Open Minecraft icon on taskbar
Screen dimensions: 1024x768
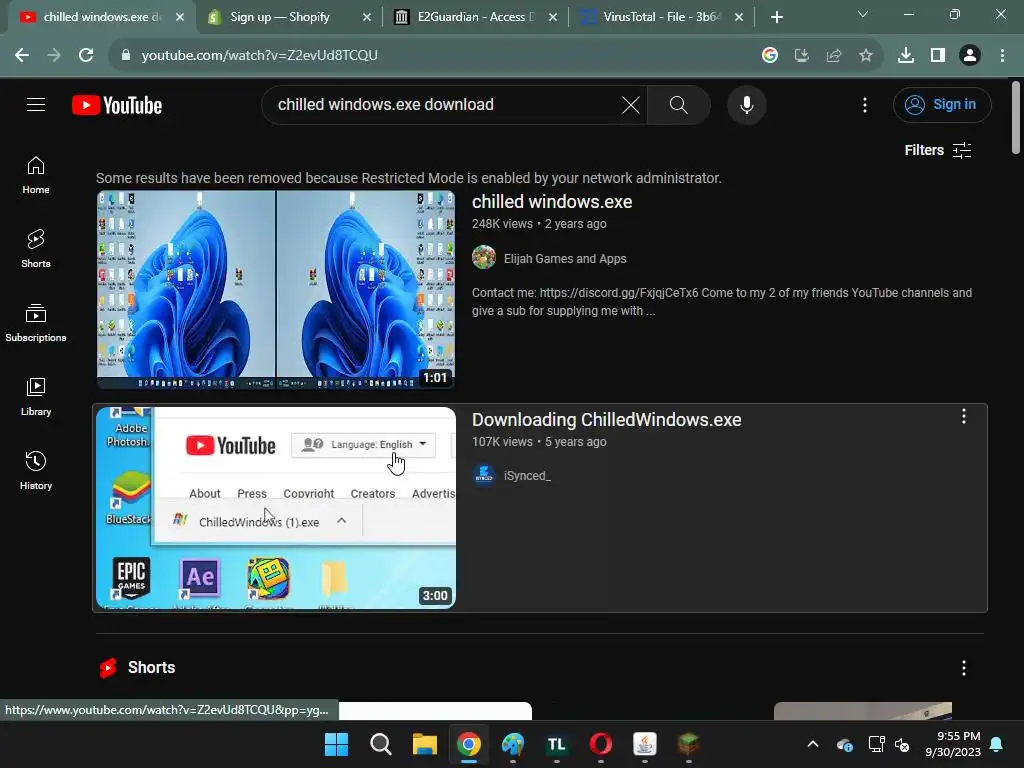pos(688,744)
